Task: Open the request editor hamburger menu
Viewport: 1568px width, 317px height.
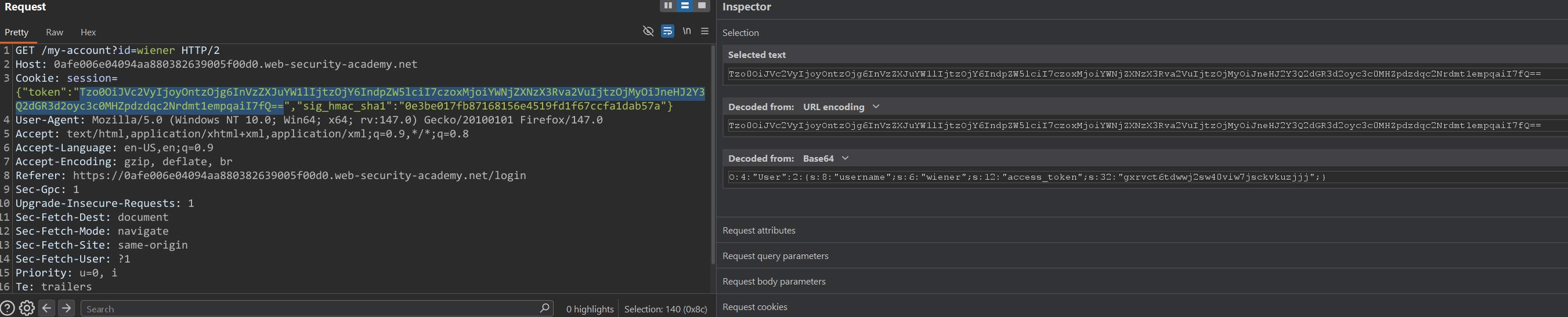Action: coord(705,31)
